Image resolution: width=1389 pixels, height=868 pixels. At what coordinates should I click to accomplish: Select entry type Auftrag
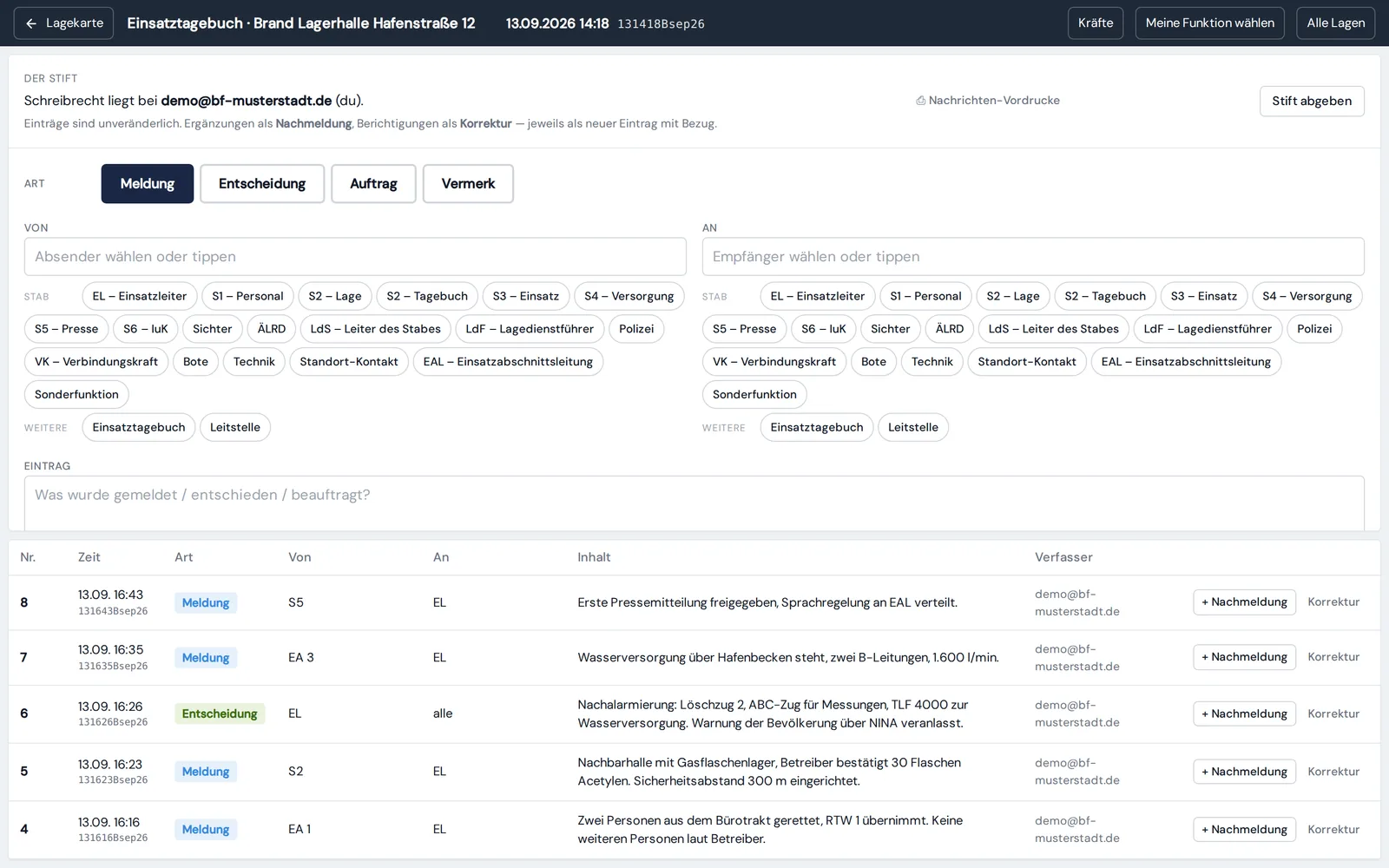(x=373, y=184)
